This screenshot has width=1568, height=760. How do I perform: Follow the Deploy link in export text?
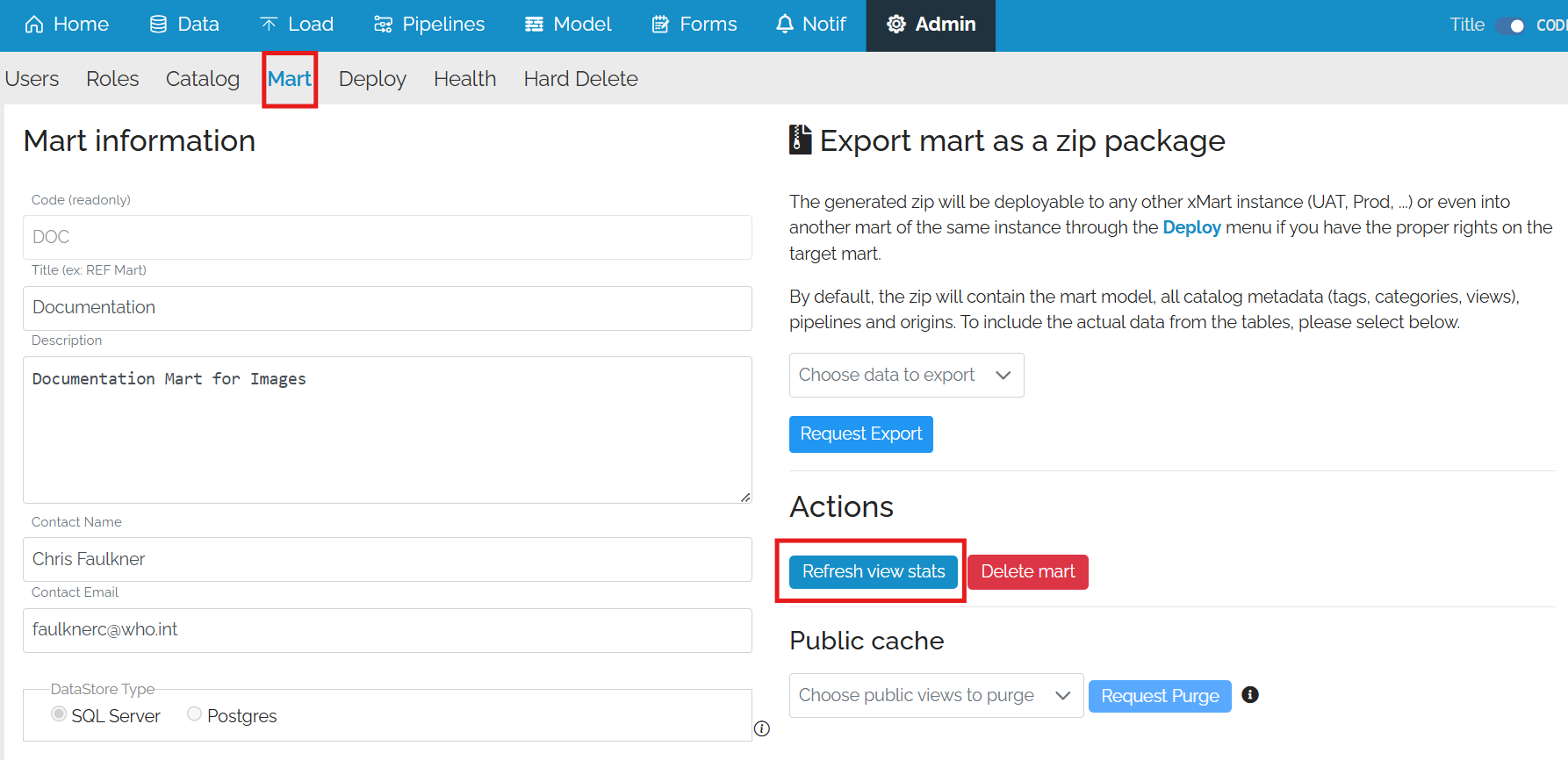pos(1191,227)
